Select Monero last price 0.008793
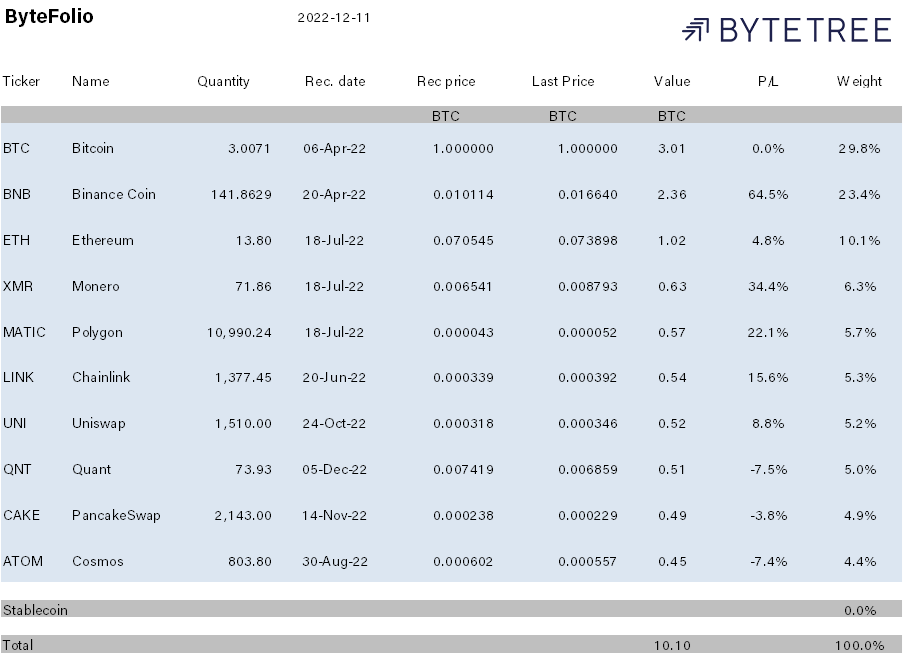903x654 pixels. point(587,286)
